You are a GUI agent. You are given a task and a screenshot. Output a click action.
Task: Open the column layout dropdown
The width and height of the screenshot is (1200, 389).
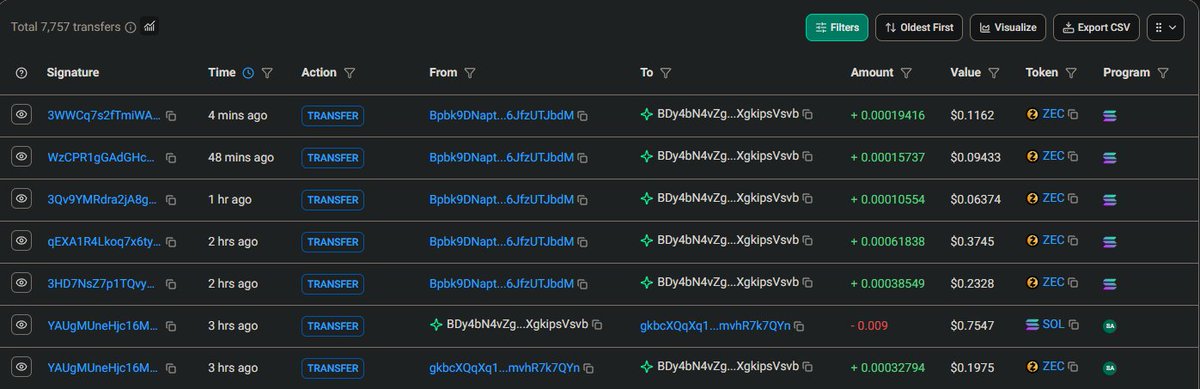tap(1165, 28)
